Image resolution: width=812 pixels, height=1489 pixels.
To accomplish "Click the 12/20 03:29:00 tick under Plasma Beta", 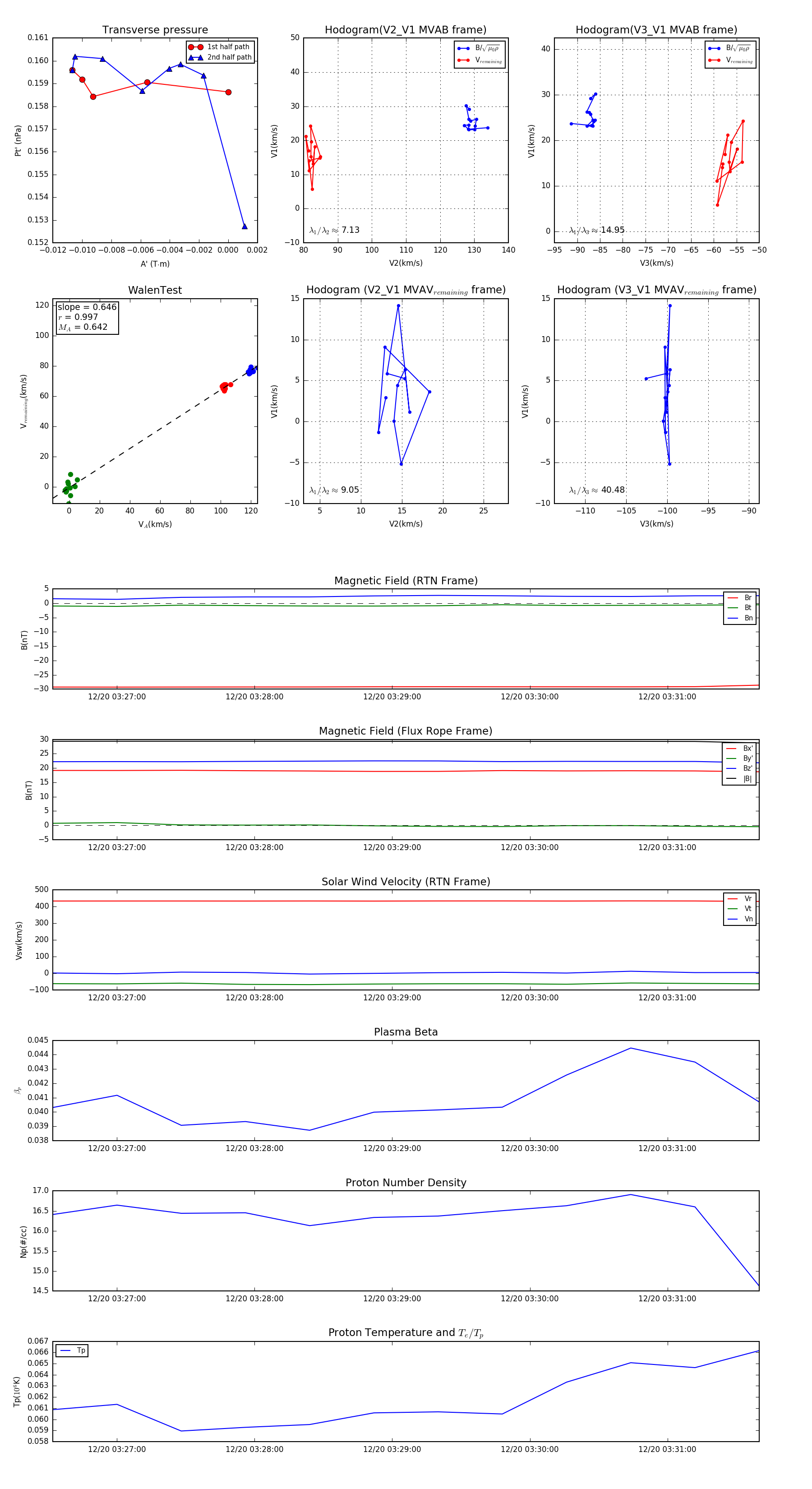I will (x=392, y=1148).
